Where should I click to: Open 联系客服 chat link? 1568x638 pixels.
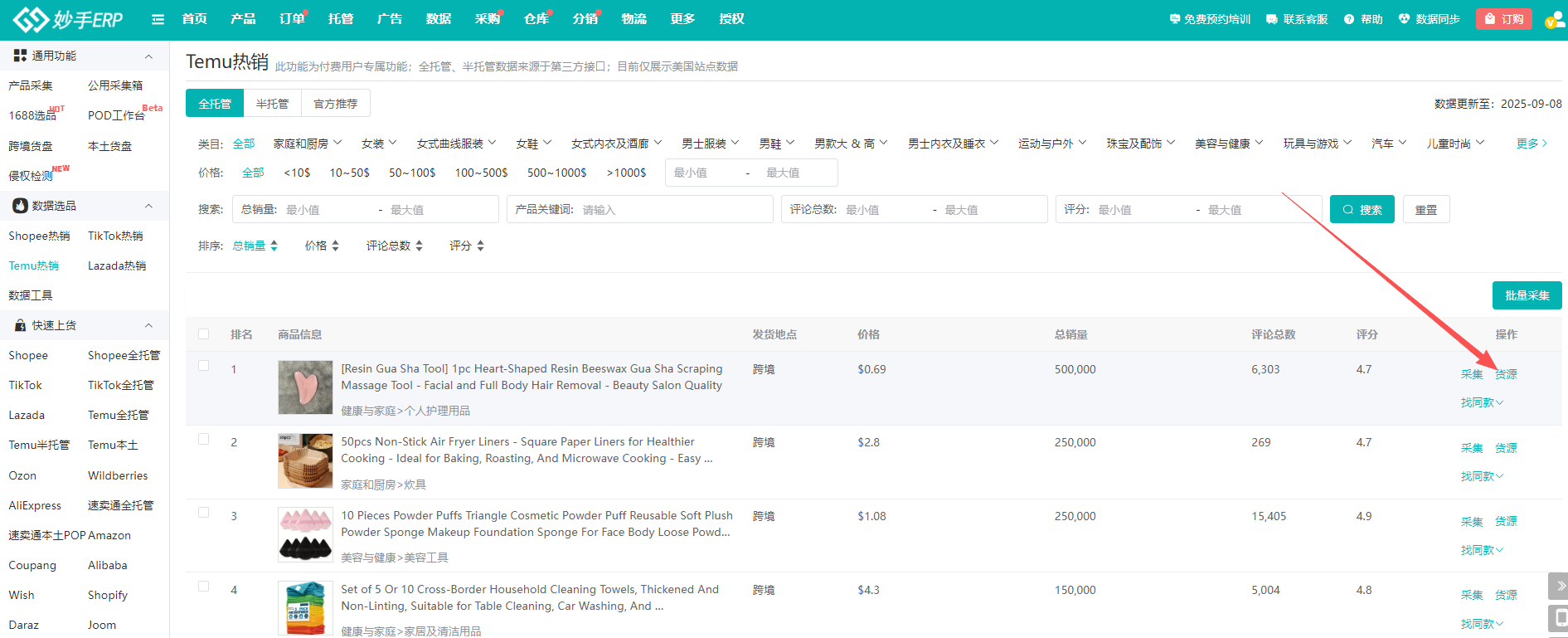(1297, 19)
